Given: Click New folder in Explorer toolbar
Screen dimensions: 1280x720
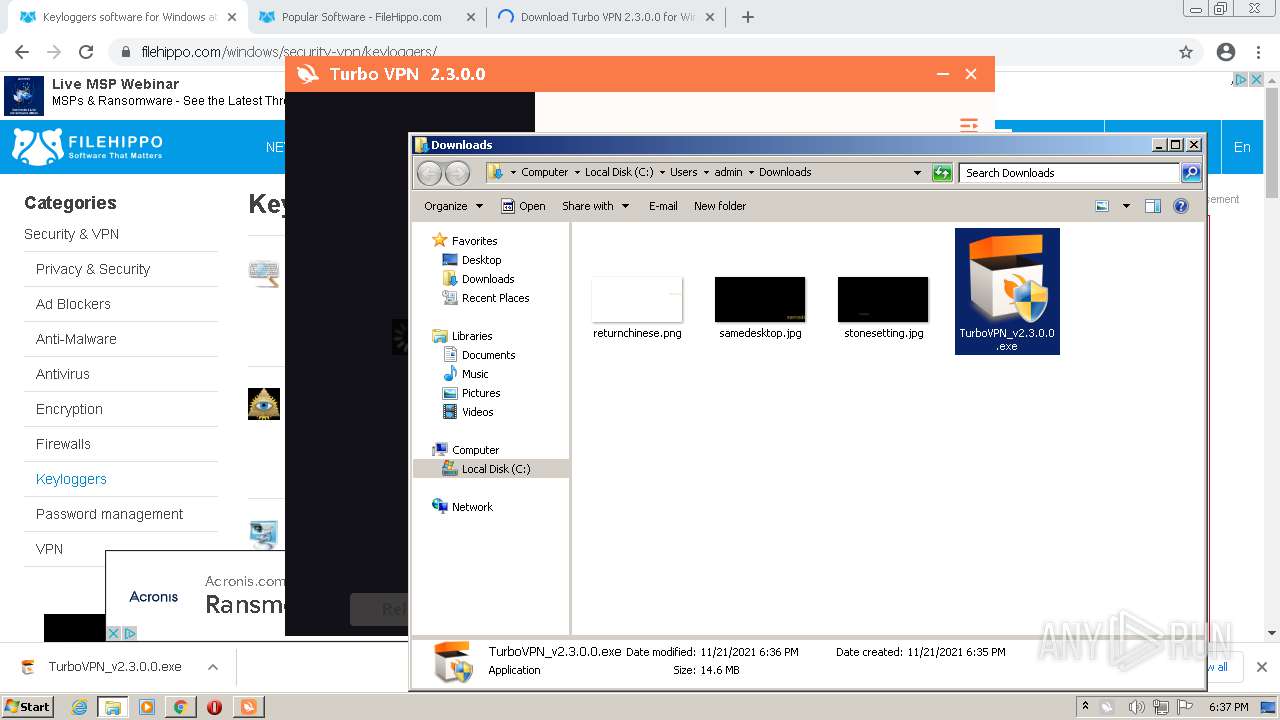Looking at the screenshot, I should point(720,206).
